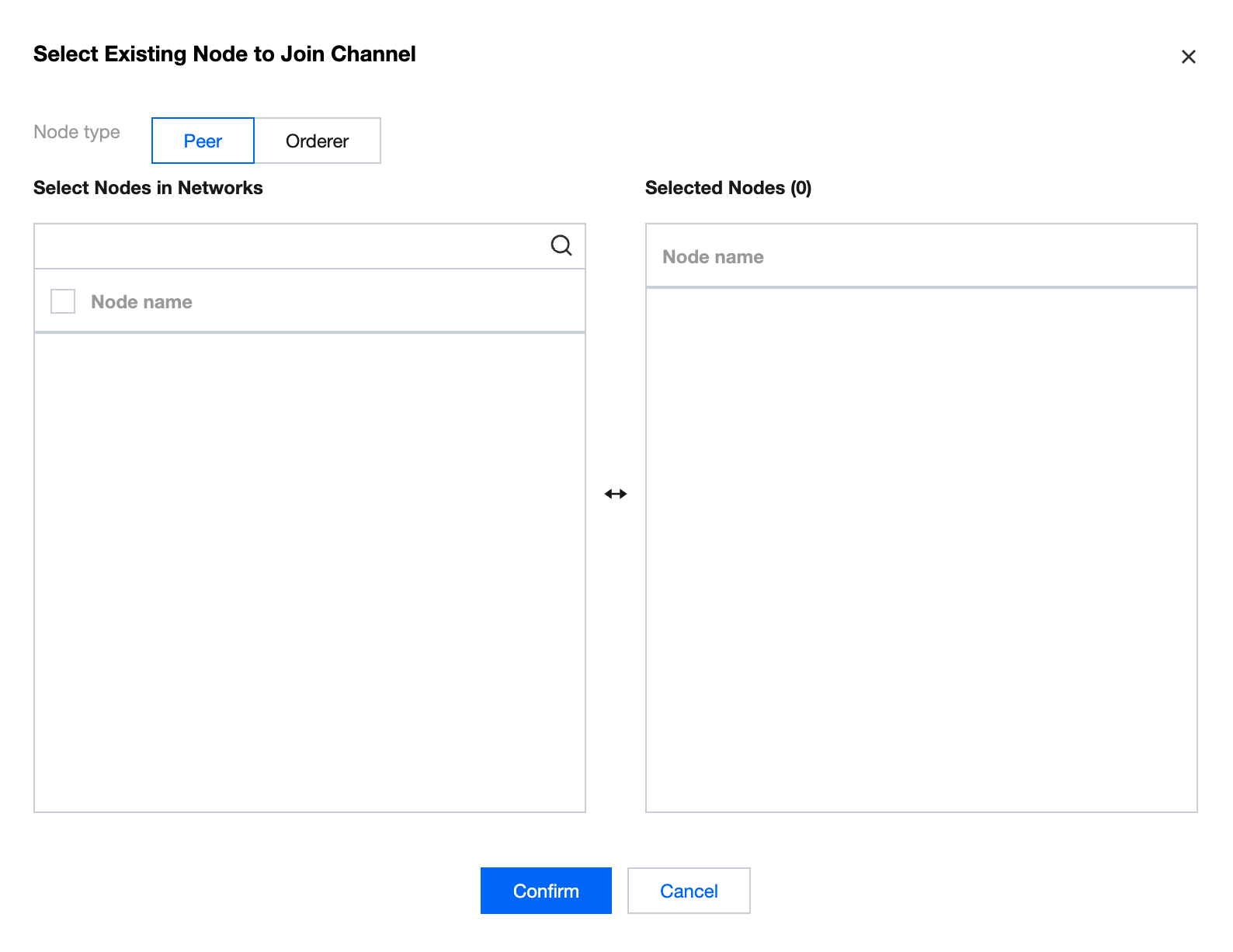Click the search magnifier icon
This screenshot has width=1233, height=952.
pyautogui.click(x=561, y=245)
